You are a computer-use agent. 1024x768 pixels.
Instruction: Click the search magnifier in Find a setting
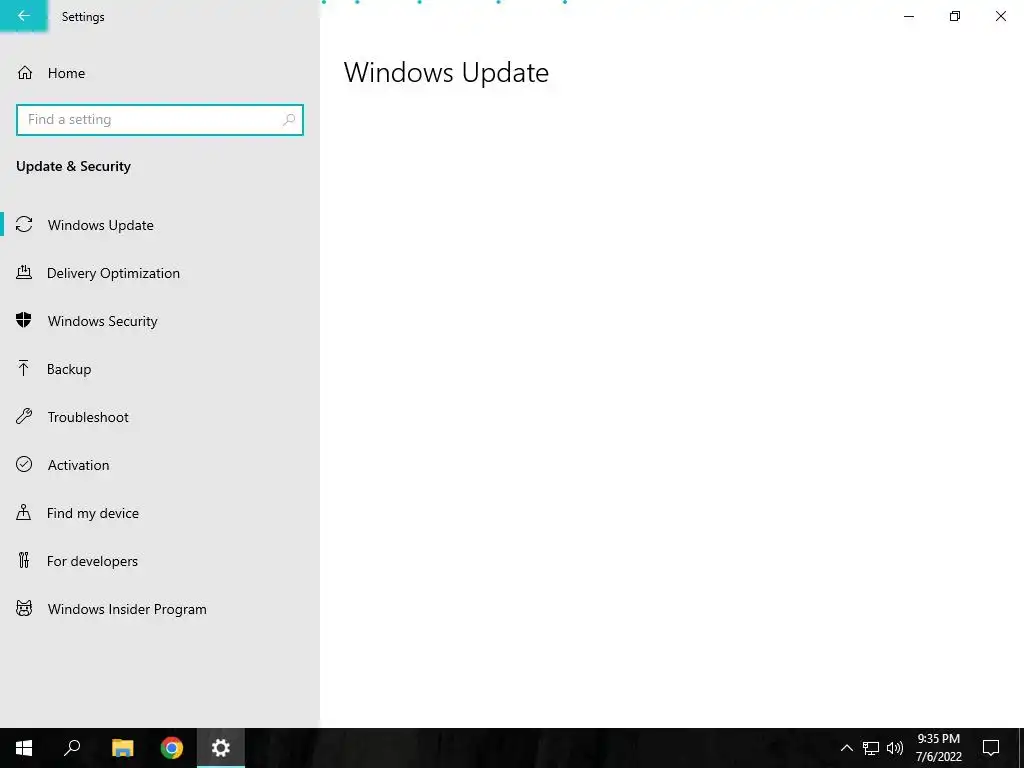pyautogui.click(x=289, y=120)
